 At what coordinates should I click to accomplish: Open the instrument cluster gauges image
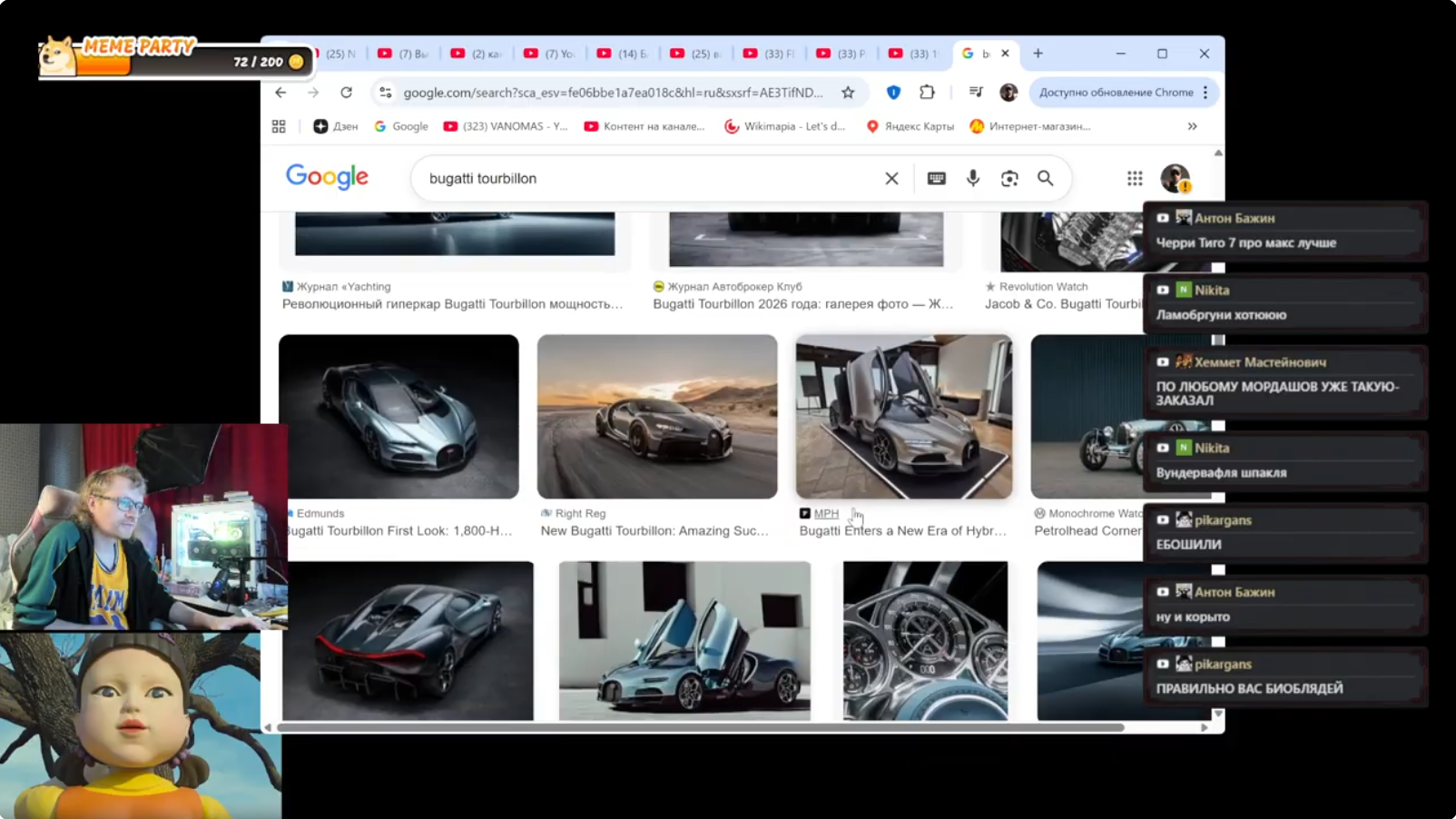coord(925,641)
